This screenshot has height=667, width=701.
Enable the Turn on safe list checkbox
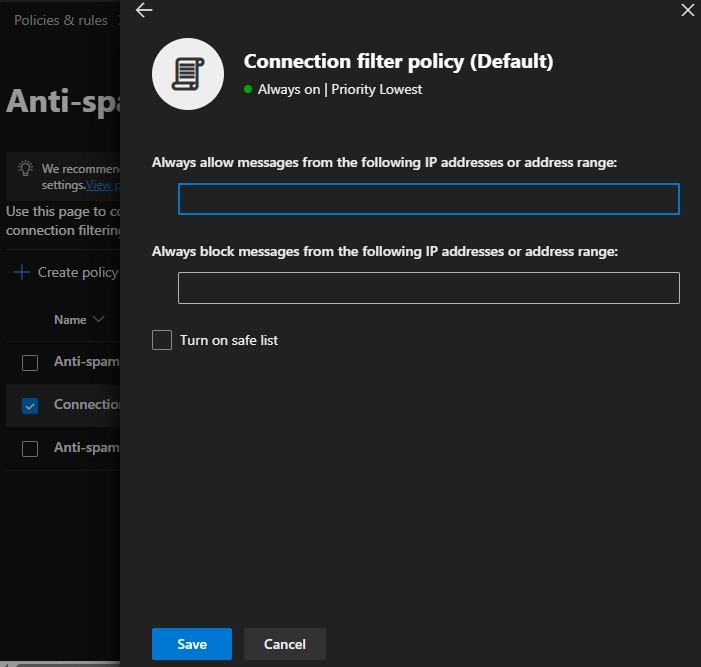click(162, 340)
